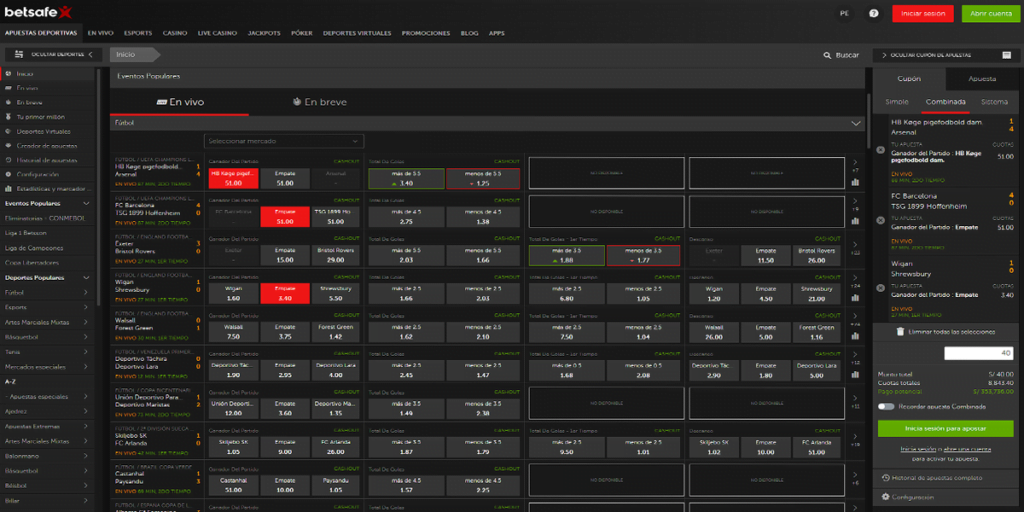
Task: Click the search magnifier icon
Action: pyautogui.click(x=827, y=55)
